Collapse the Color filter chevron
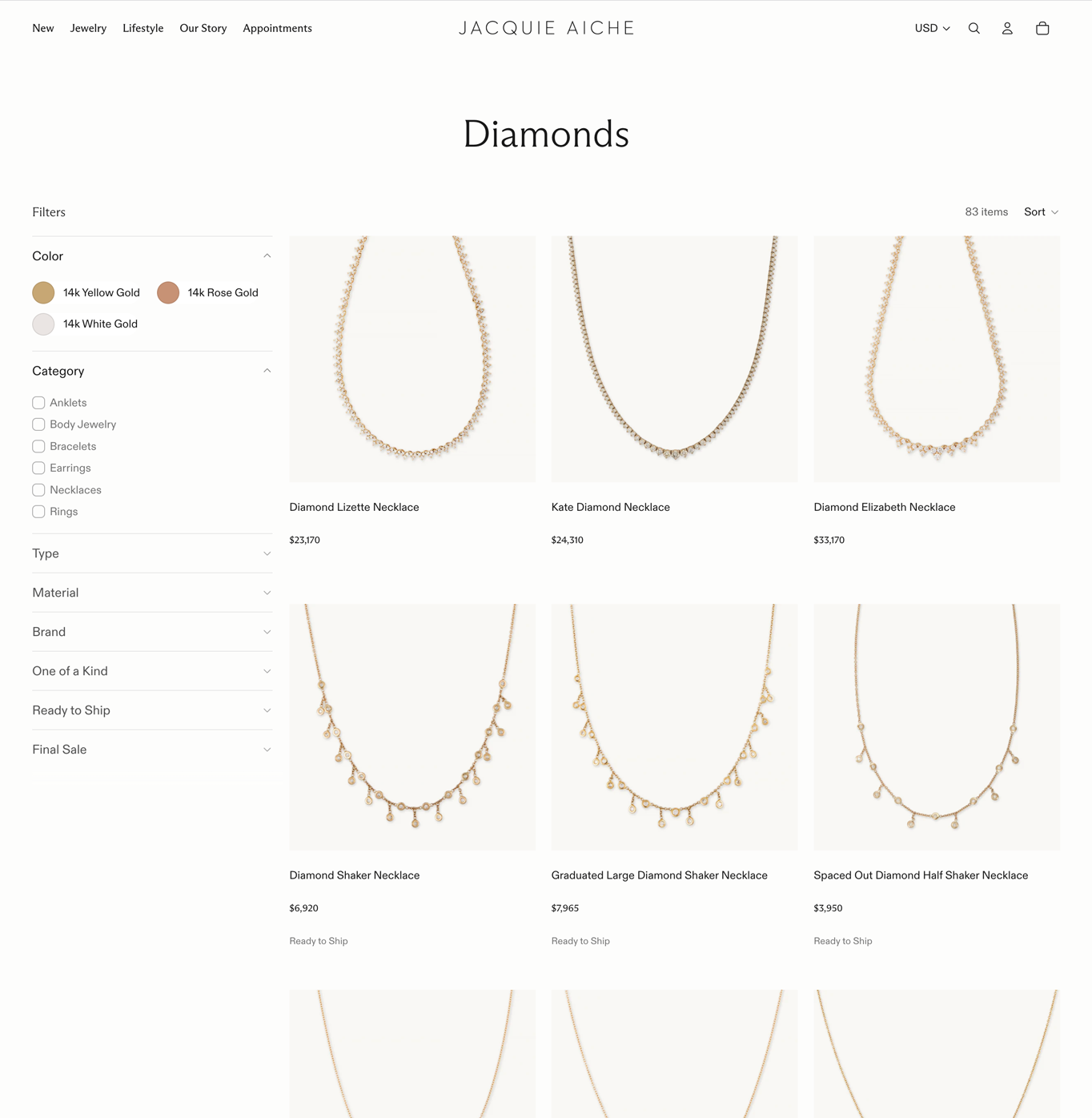 267,256
